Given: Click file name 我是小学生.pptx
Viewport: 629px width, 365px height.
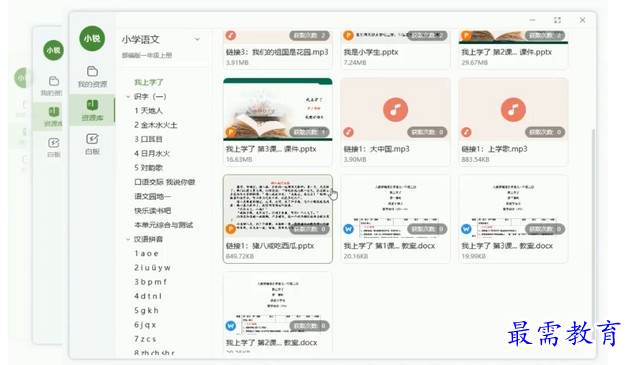Looking at the screenshot, I should pyautogui.click(x=371, y=52).
